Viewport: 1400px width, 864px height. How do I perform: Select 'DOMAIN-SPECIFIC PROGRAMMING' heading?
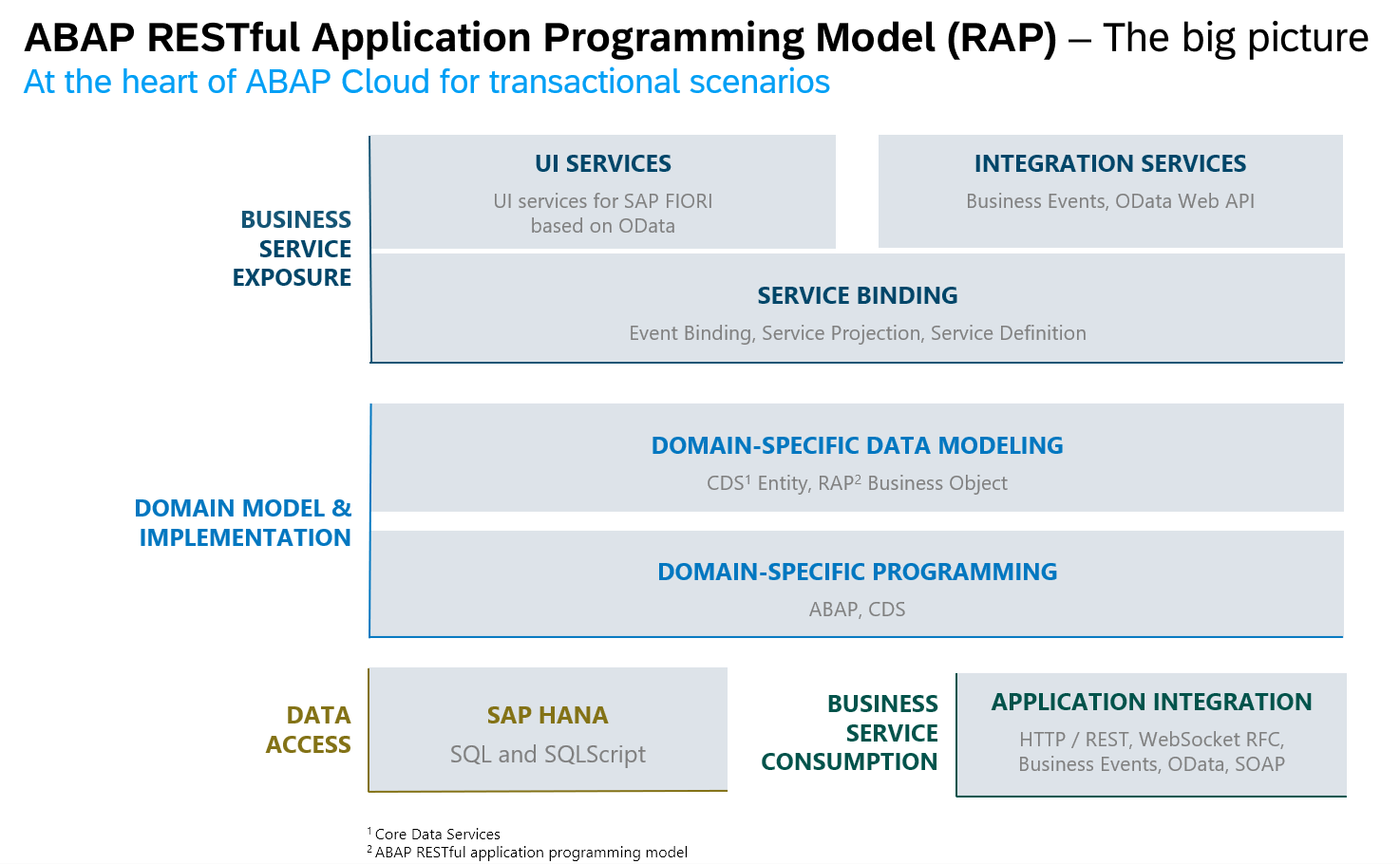858,572
